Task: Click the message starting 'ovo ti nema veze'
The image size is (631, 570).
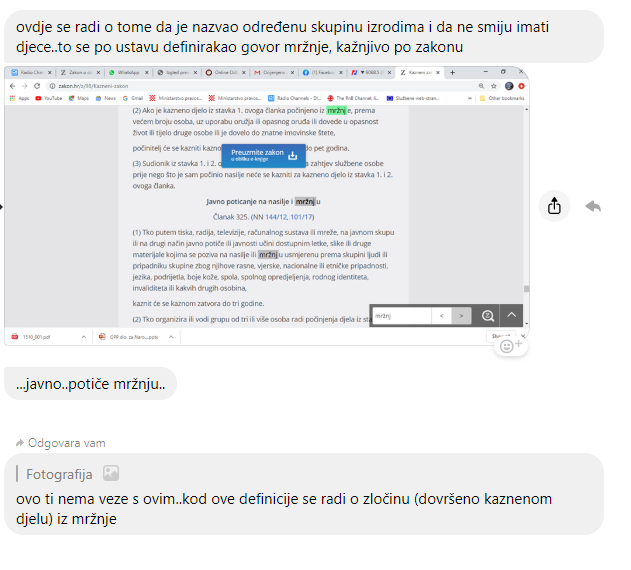Action: [x=303, y=494]
